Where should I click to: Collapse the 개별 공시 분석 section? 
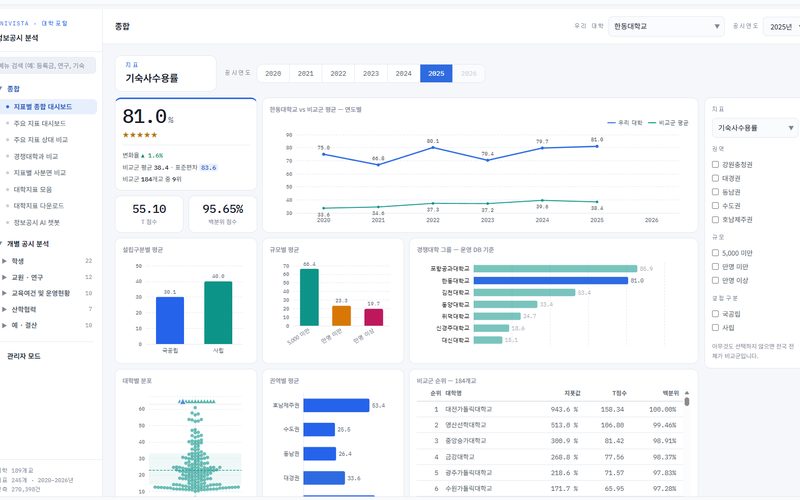(26, 244)
